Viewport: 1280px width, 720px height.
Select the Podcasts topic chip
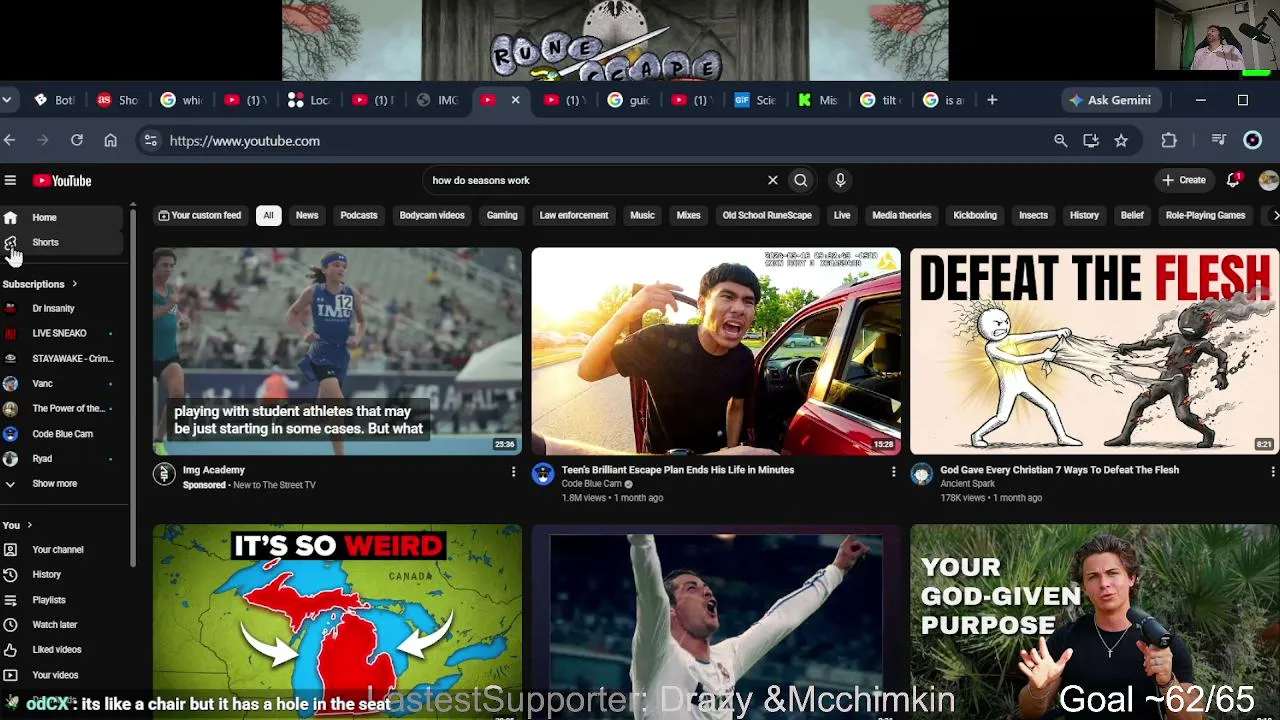(359, 215)
